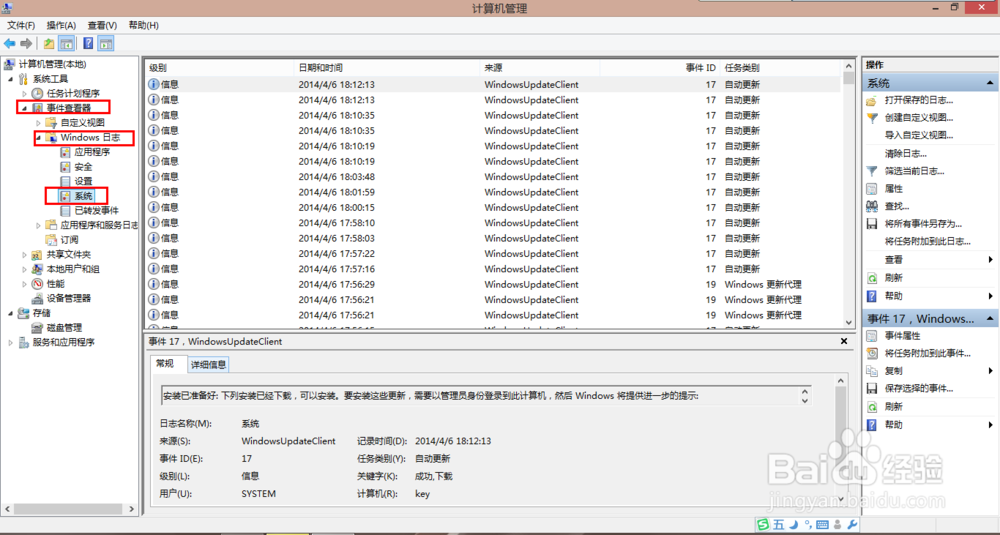Click 查找 action with binoculars icon
This screenshot has height=535, width=1000.
897,206
